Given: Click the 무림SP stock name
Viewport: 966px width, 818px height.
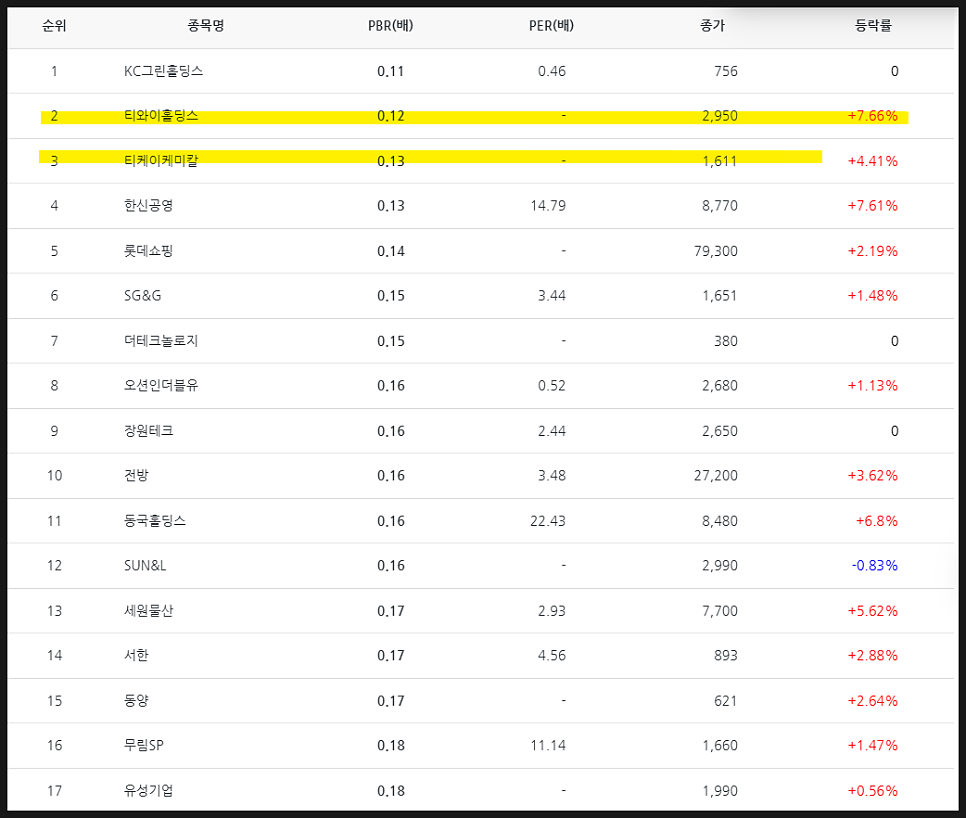Looking at the screenshot, I should coord(144,745).
